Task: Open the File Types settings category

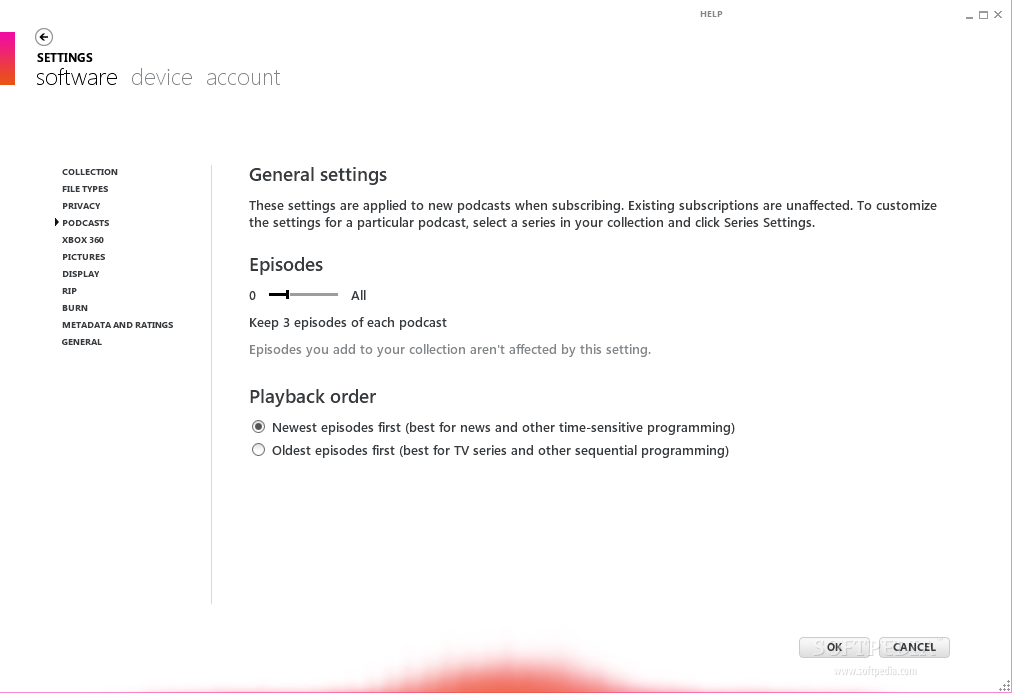Action: point(85,188)
